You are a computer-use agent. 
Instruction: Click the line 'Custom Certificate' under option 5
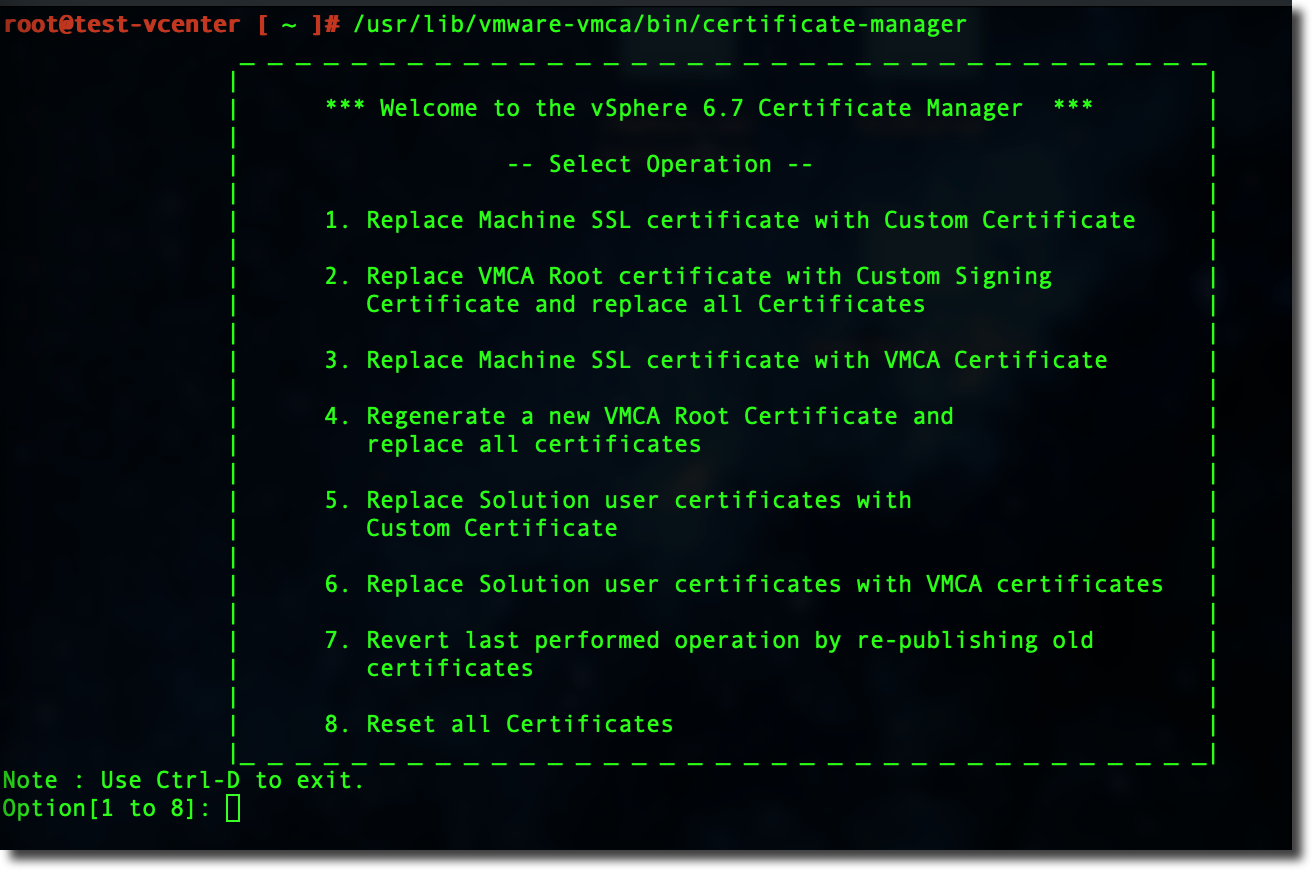tap(491, 528)
